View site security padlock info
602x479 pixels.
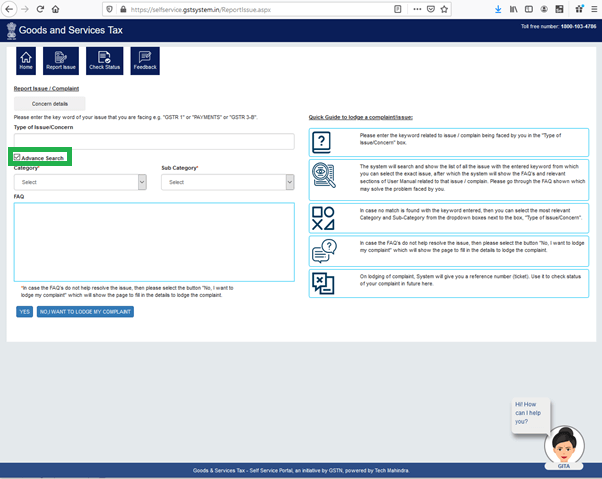click(123, 9)
